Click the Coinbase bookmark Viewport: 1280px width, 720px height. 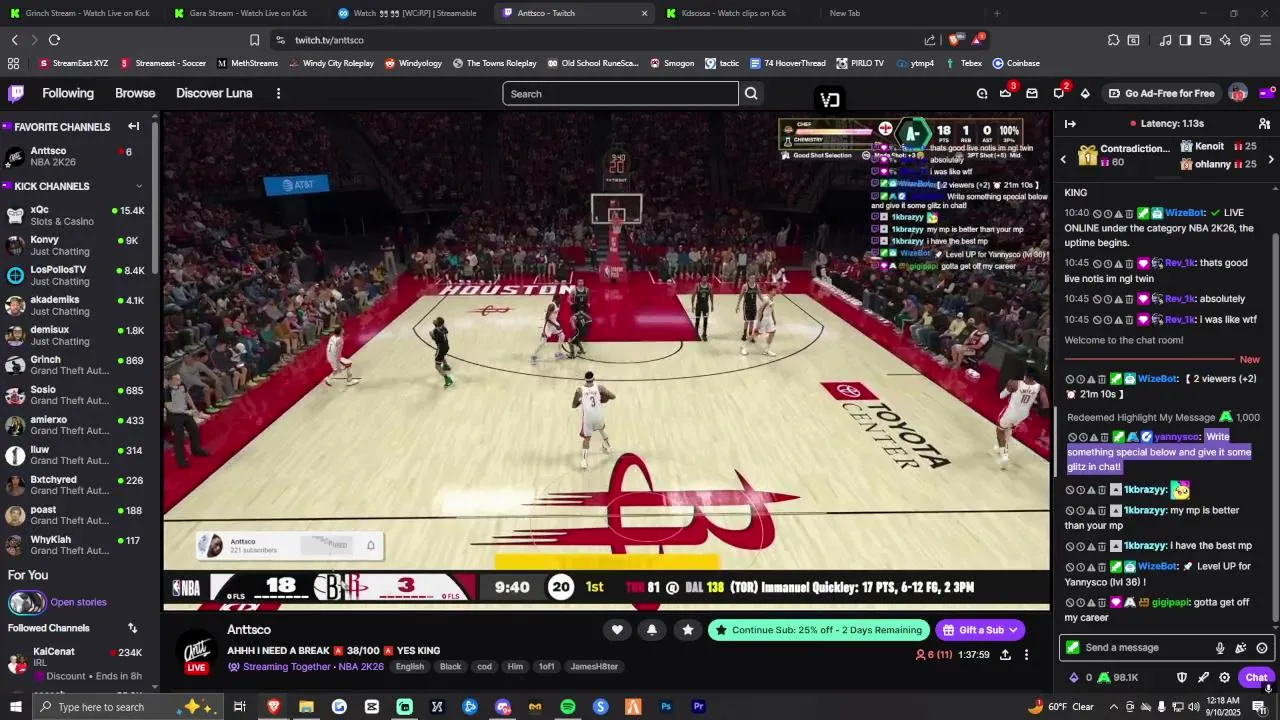1016,63
